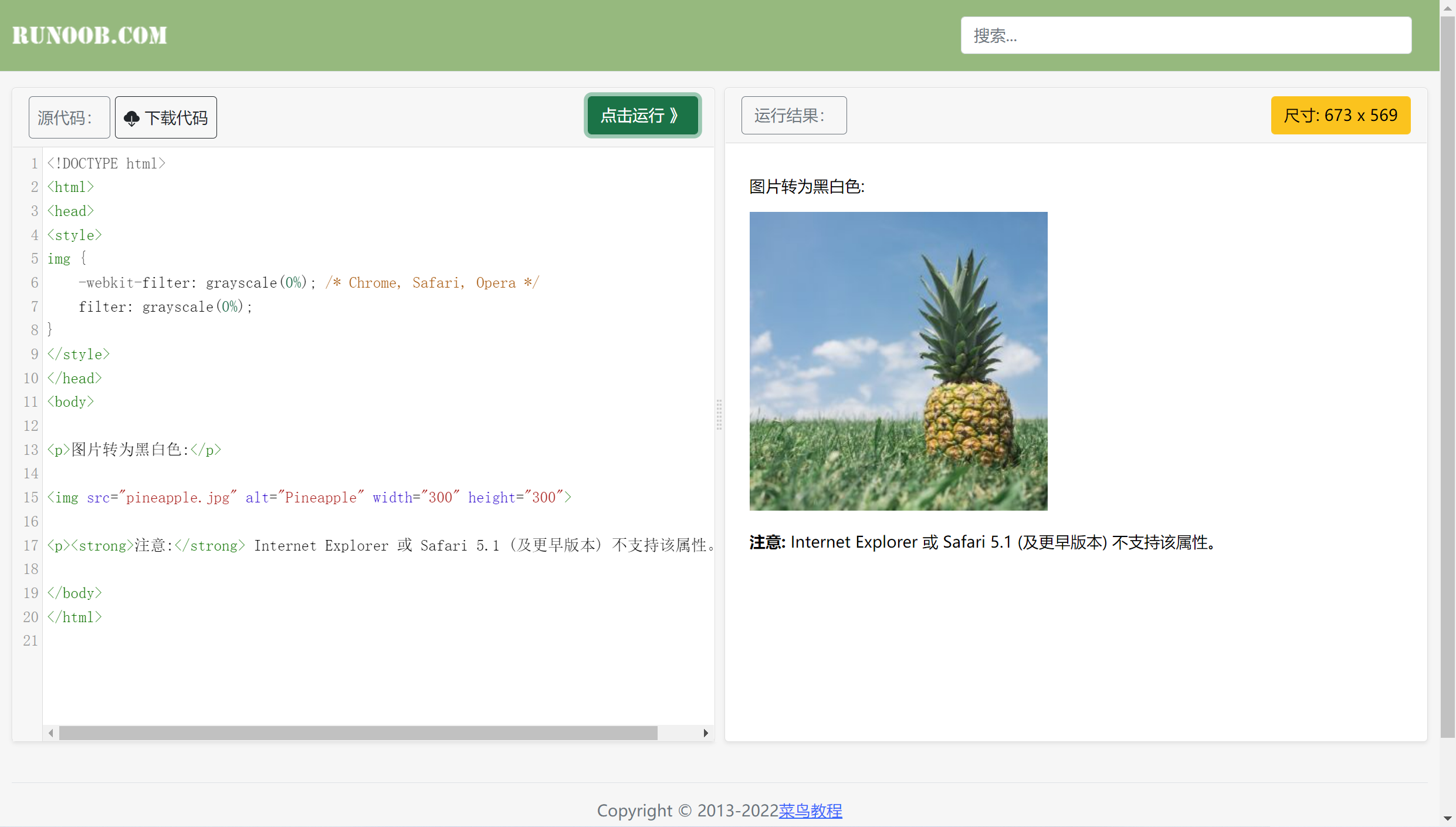1456x827 pixels.
Task: Click the '</body>' code line
Action: pyautogui.click(x=75, y=593)
